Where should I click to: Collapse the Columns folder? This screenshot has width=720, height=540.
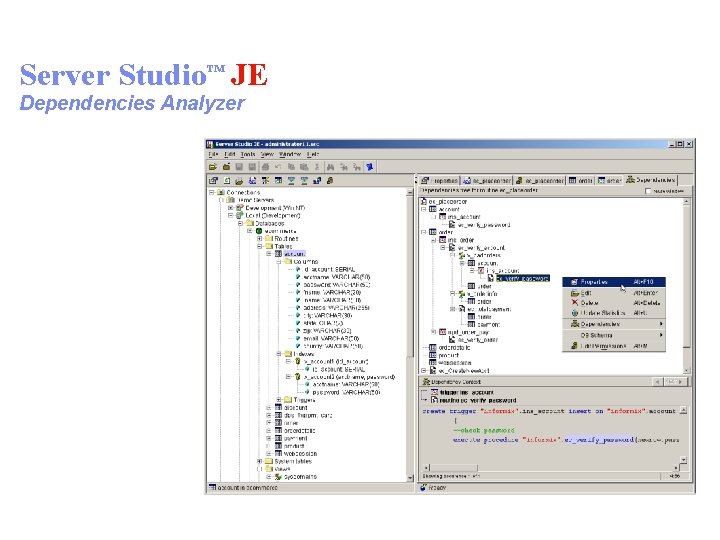(279, 262)
